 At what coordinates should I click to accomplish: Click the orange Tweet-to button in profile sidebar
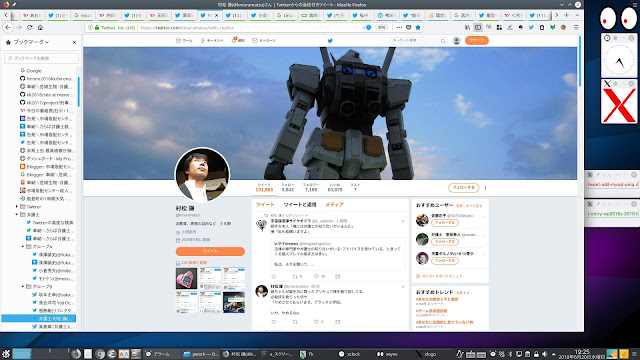tap(210, 251)
